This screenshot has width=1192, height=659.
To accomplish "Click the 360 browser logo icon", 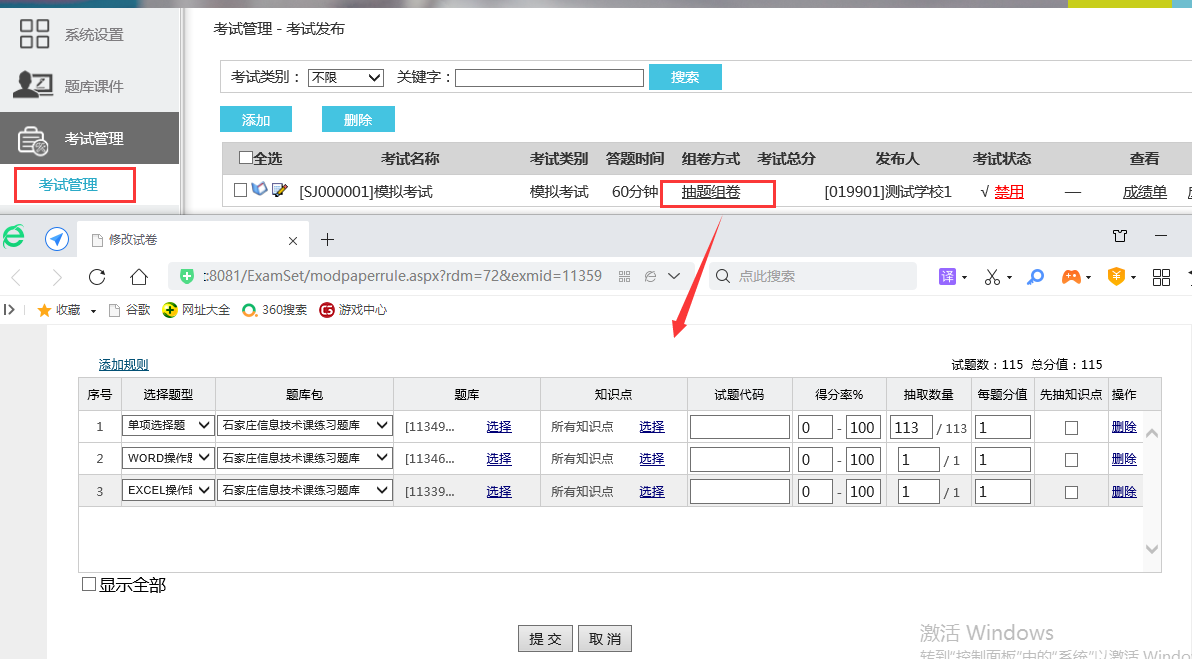I will [x=13, y=238].
